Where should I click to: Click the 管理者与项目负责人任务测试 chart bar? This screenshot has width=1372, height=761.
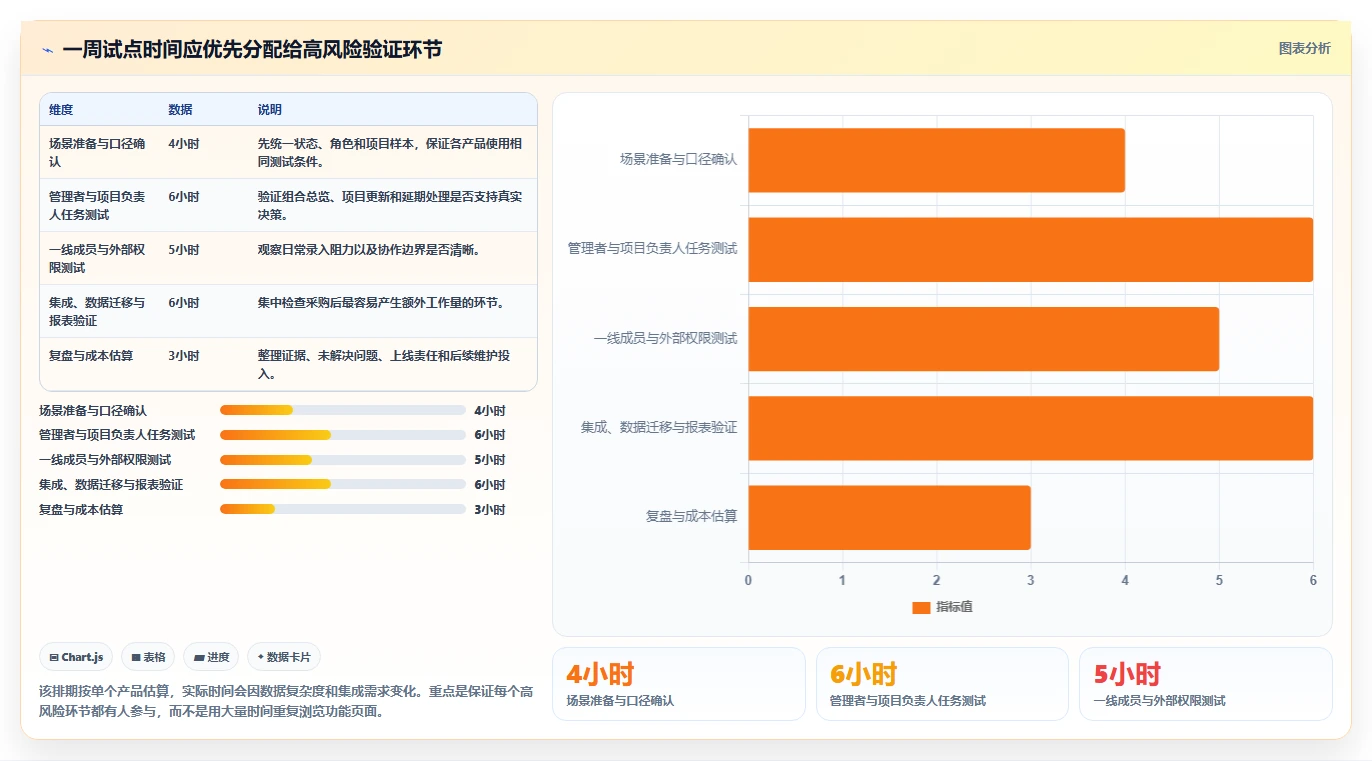pos(1030,249)
